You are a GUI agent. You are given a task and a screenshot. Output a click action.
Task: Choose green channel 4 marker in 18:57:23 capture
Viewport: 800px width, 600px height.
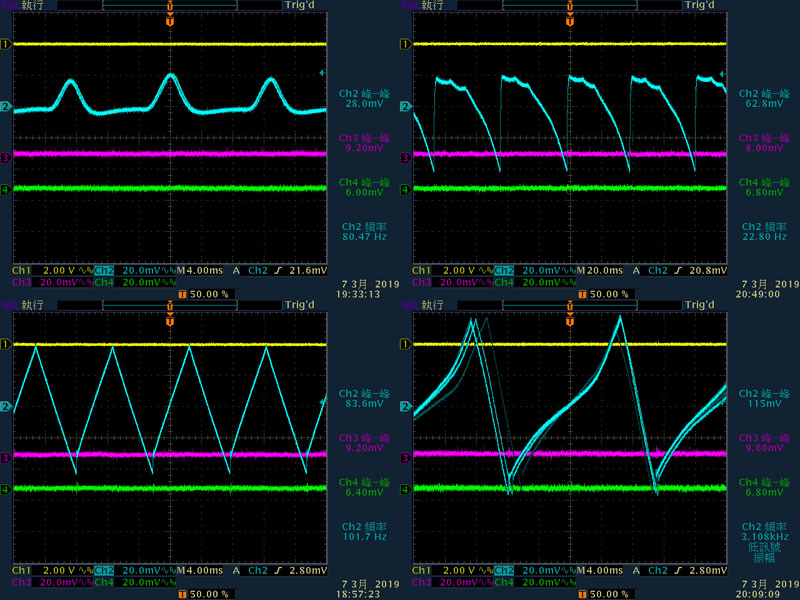pyautogui.click(x=6, y=490)
